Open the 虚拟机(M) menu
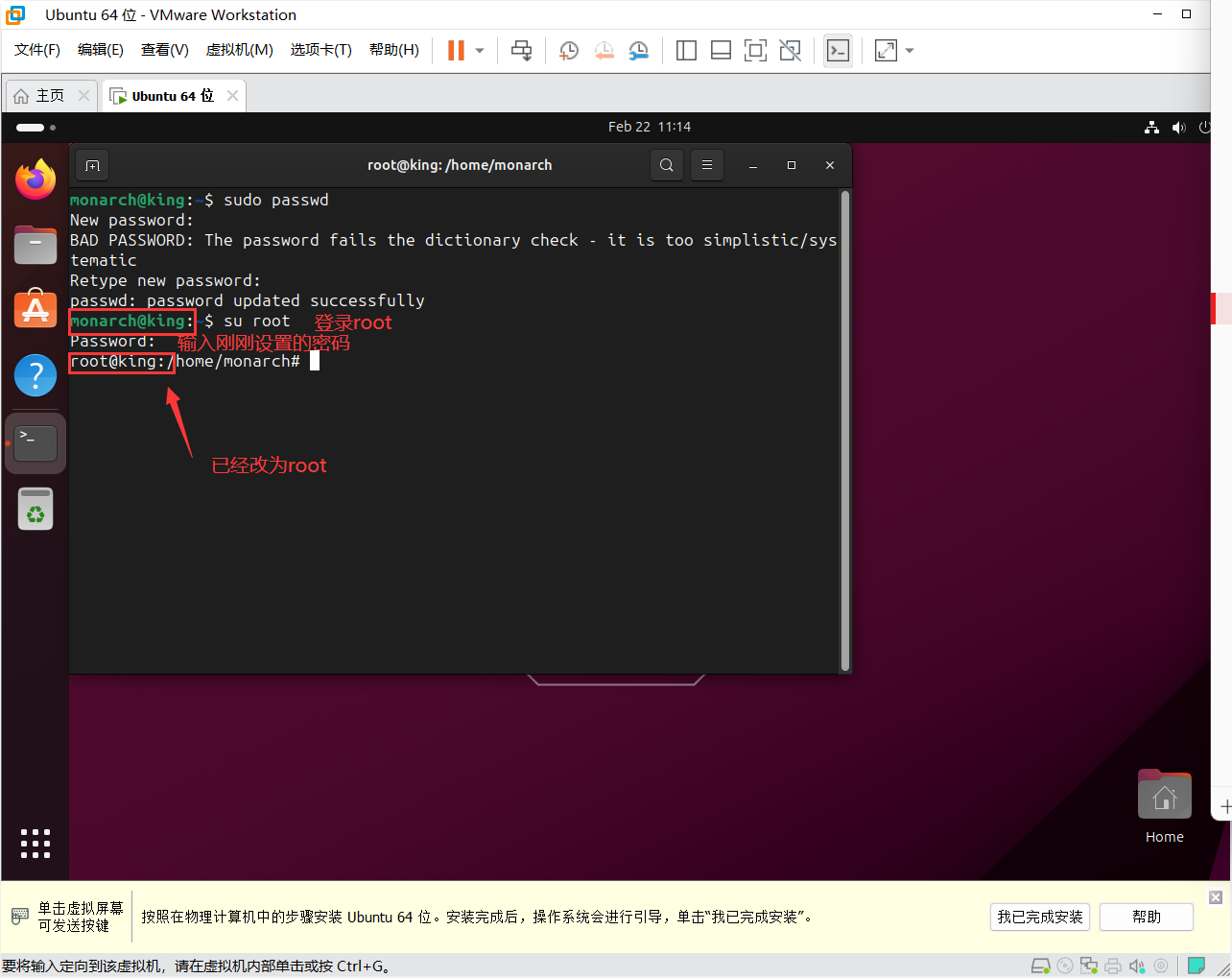Screen dimensions: 1232x978 click(239, 49)
